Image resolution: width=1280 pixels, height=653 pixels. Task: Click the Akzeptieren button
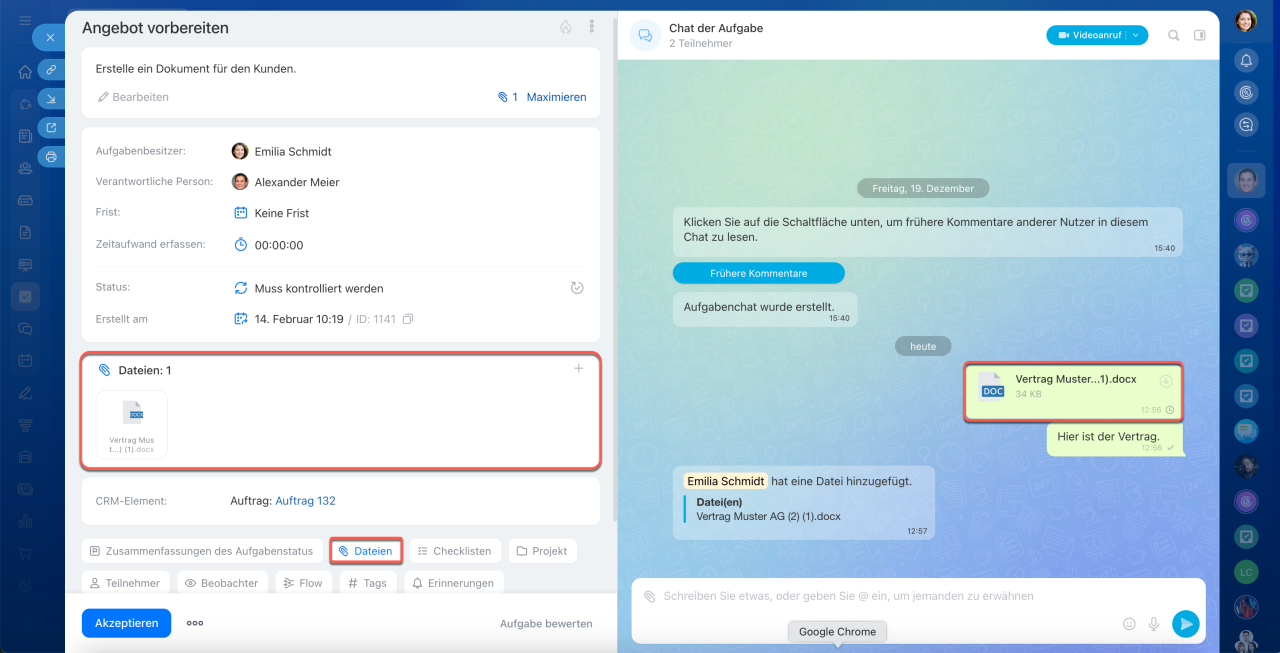(127, 623)
